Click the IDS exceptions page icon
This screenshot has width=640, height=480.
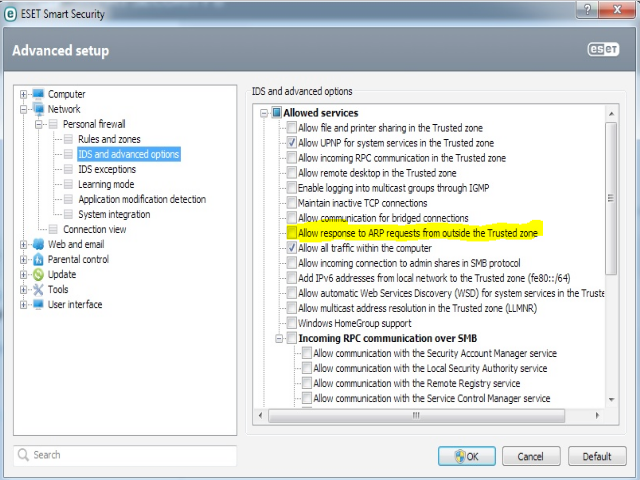[x=68, y=169]
